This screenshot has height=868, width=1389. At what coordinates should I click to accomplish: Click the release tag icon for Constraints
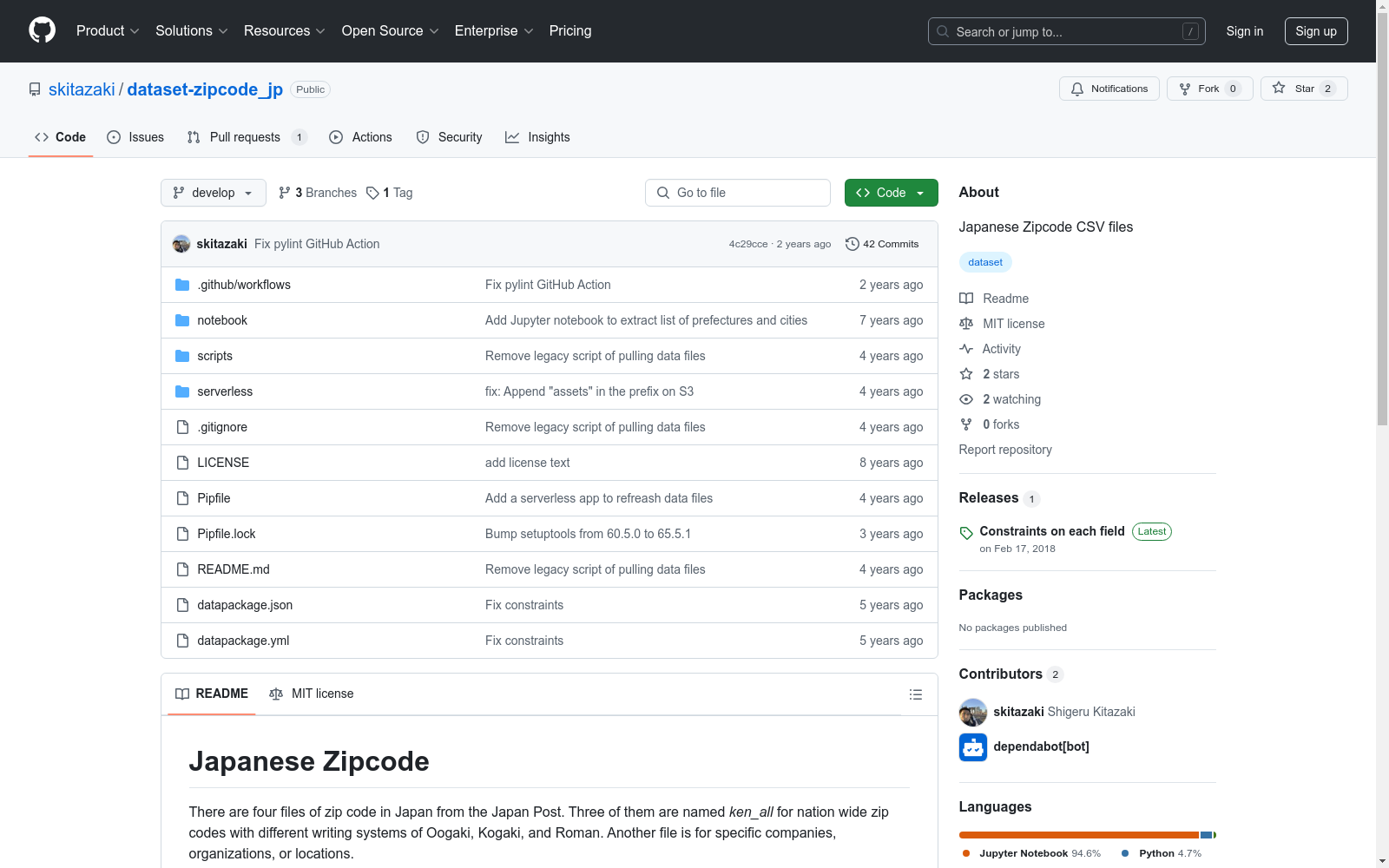[x=966, y=533]
